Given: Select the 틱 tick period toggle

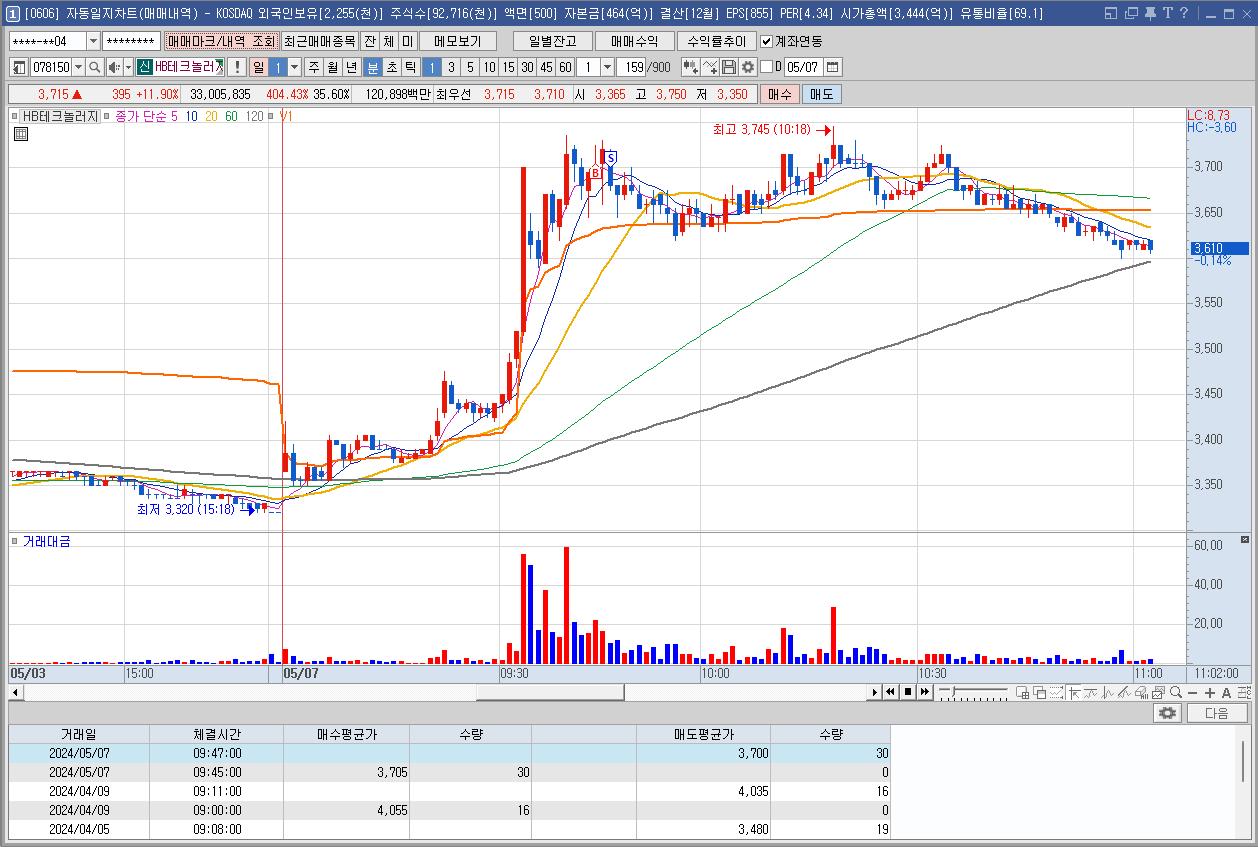Looking at the screenshot, I should (410, 67).
